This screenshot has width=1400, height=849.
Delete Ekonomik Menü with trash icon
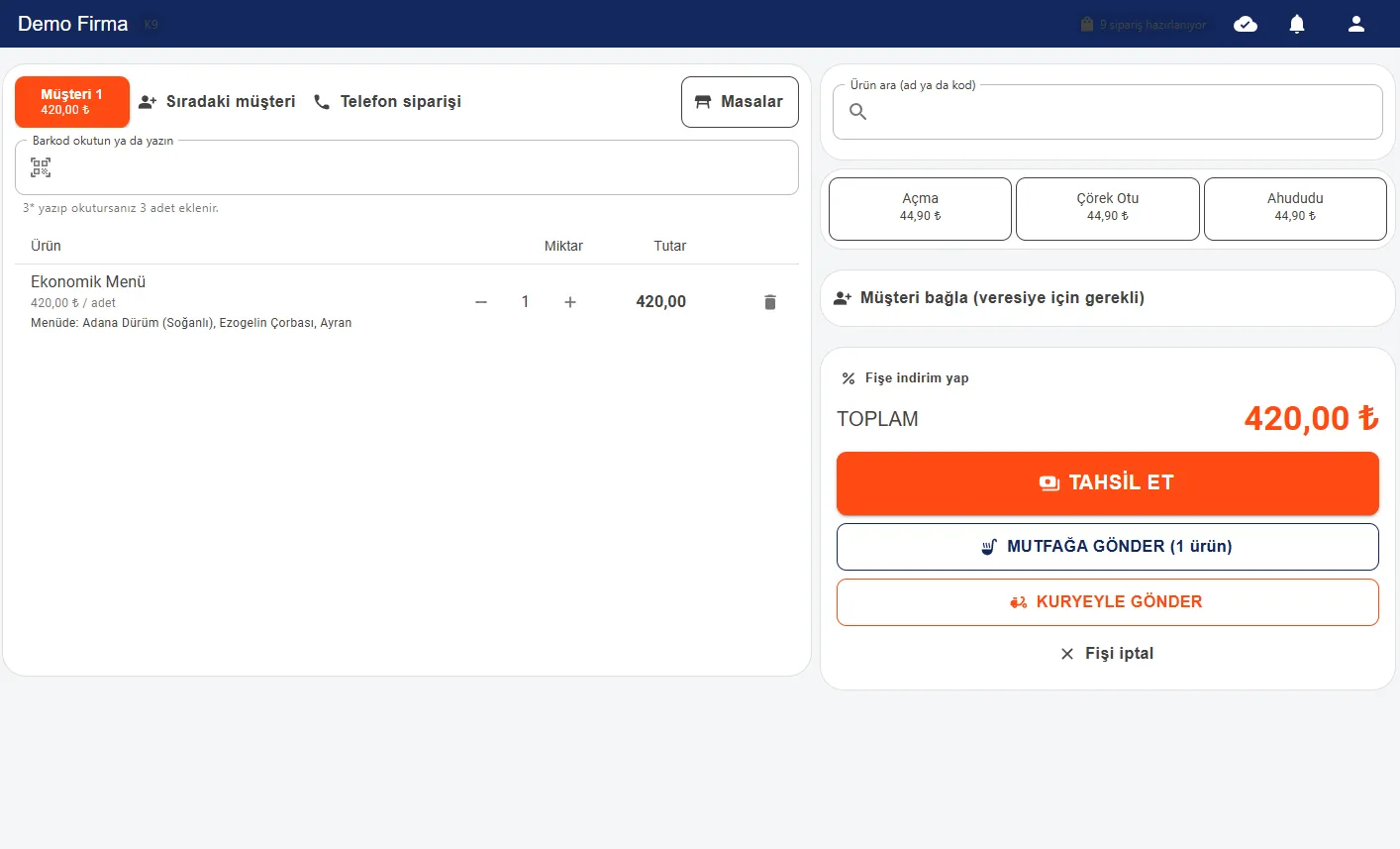coord(770,302)
